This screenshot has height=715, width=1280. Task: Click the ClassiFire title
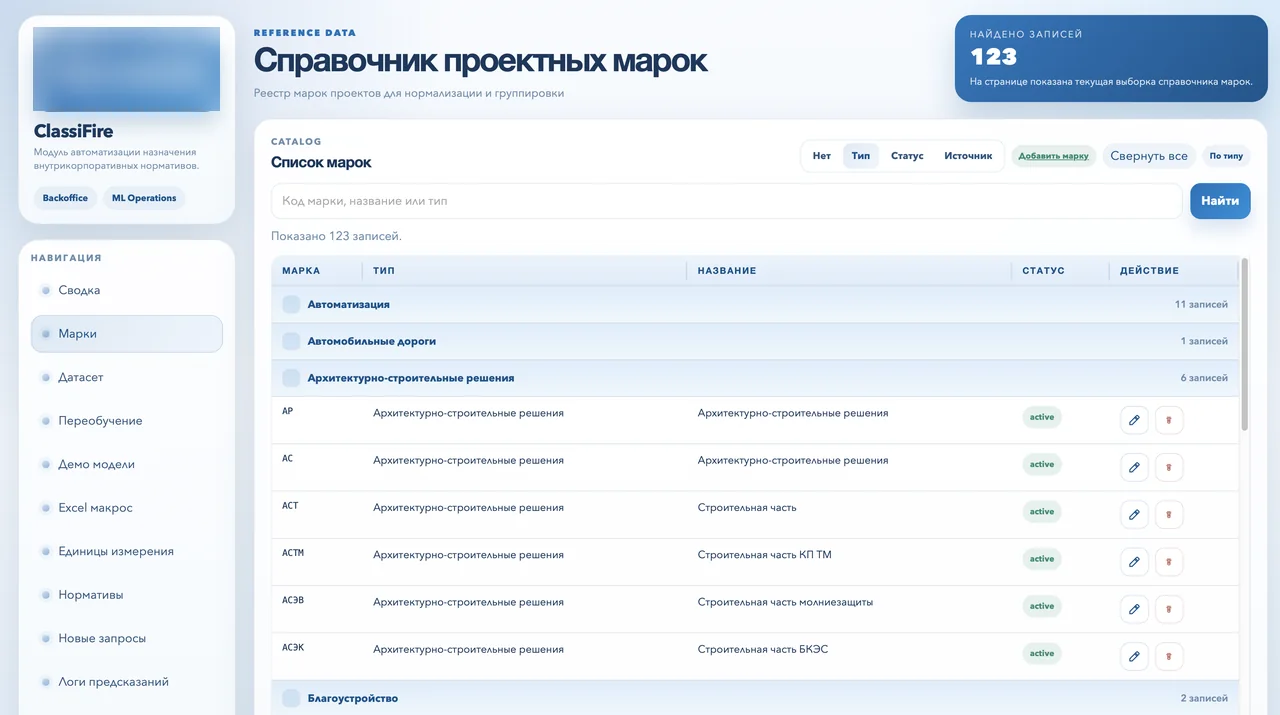tap(73, 131)
